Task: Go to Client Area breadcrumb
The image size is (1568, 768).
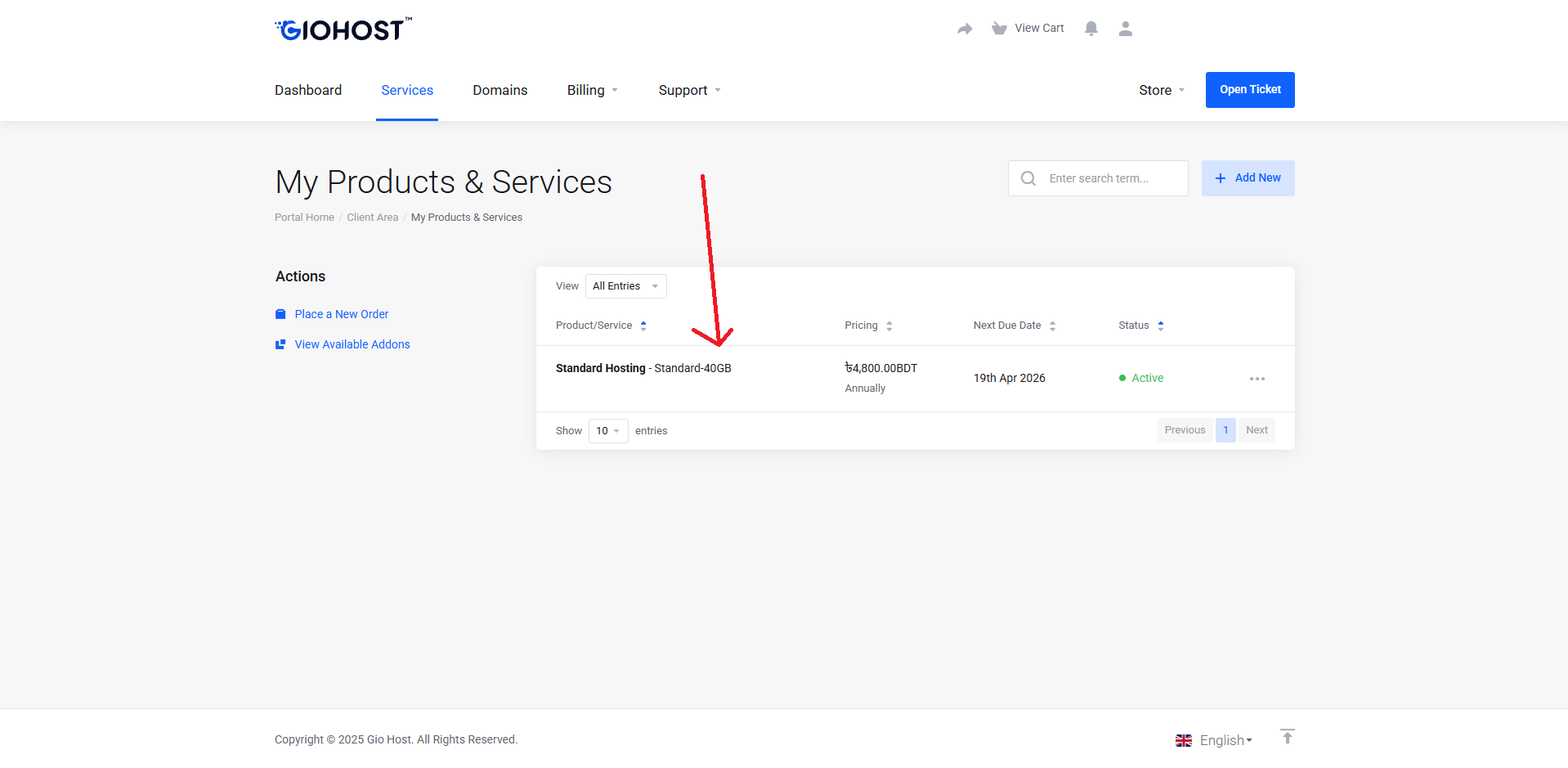Action: [x=372, y=218]
